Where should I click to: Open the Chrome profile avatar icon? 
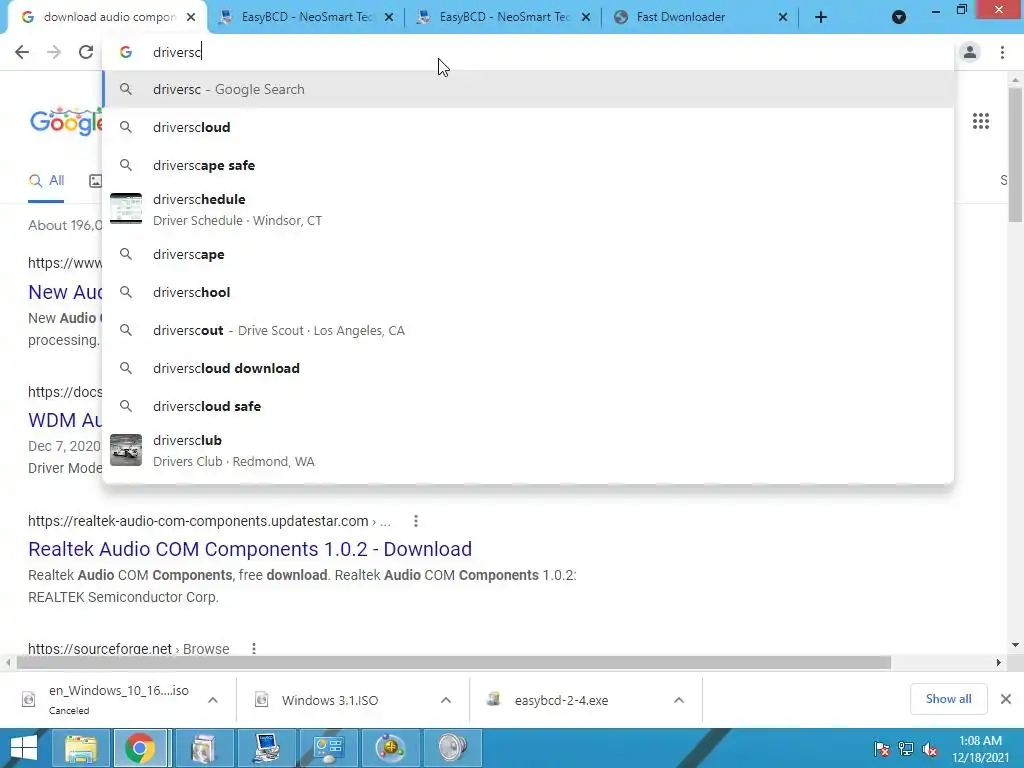click(x=970, y=52)
